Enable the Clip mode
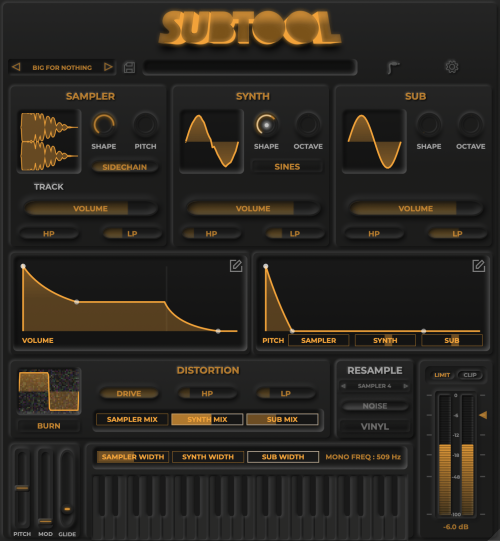 pyautogui.click(x=470, y=375)
